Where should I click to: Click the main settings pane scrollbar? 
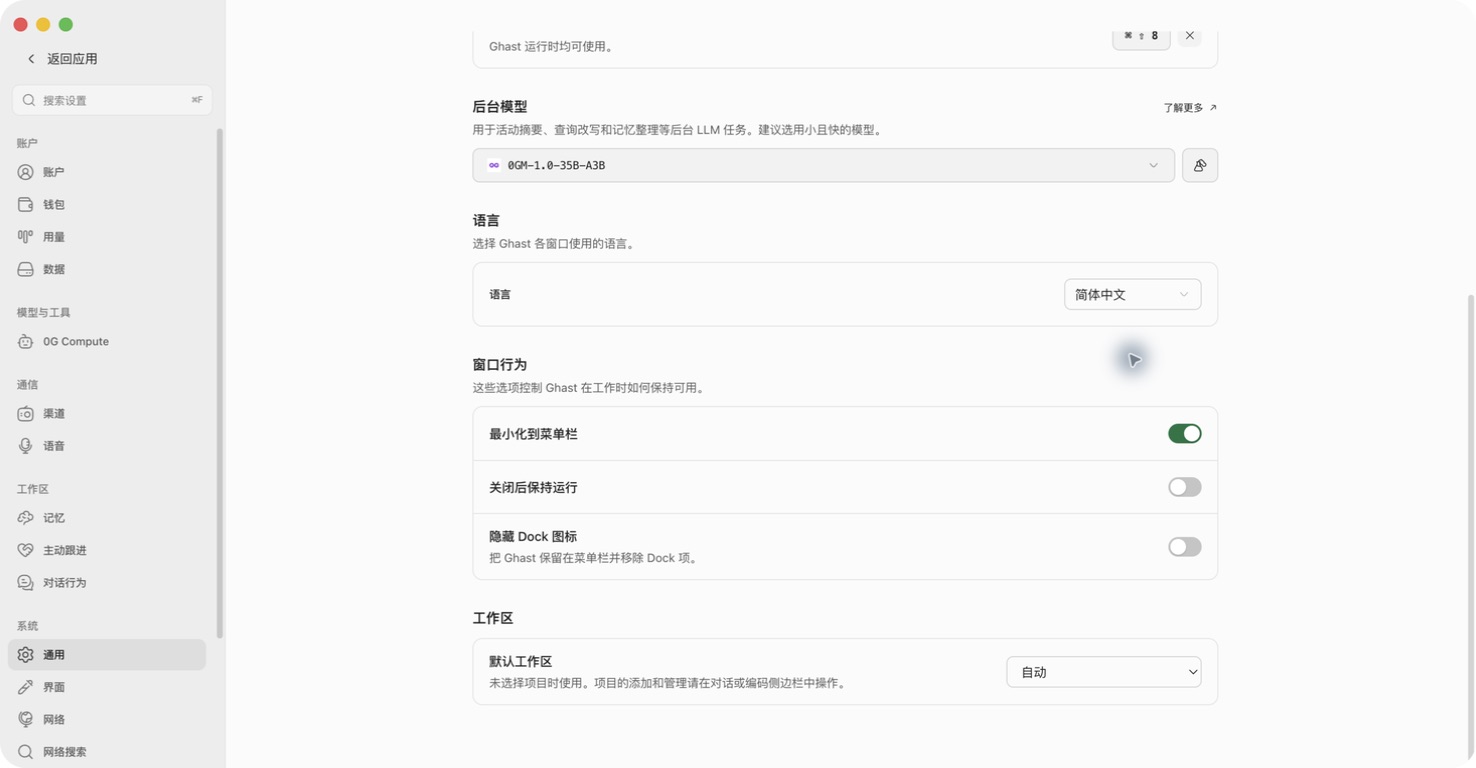[x=1470, y=526]
